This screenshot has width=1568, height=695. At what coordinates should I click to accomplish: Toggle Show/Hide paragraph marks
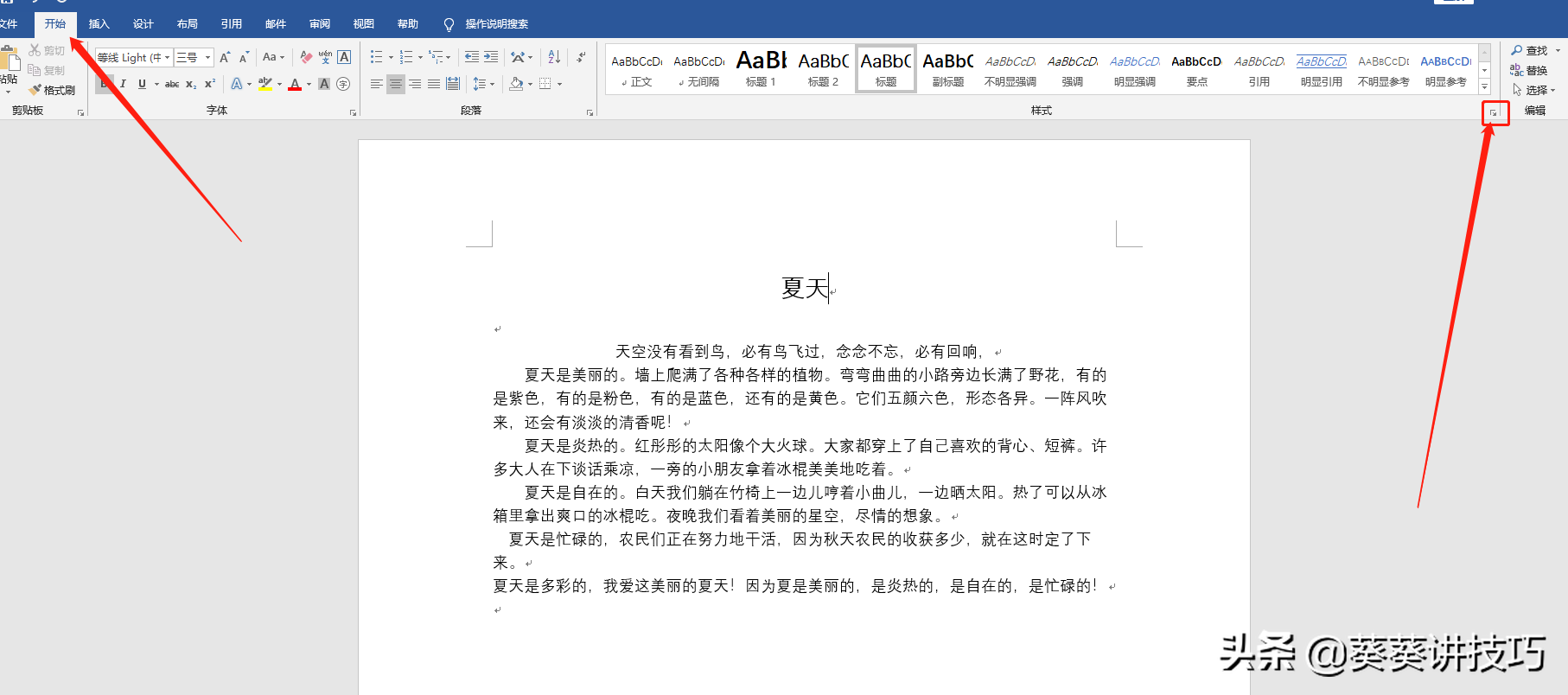click(581, 57)
